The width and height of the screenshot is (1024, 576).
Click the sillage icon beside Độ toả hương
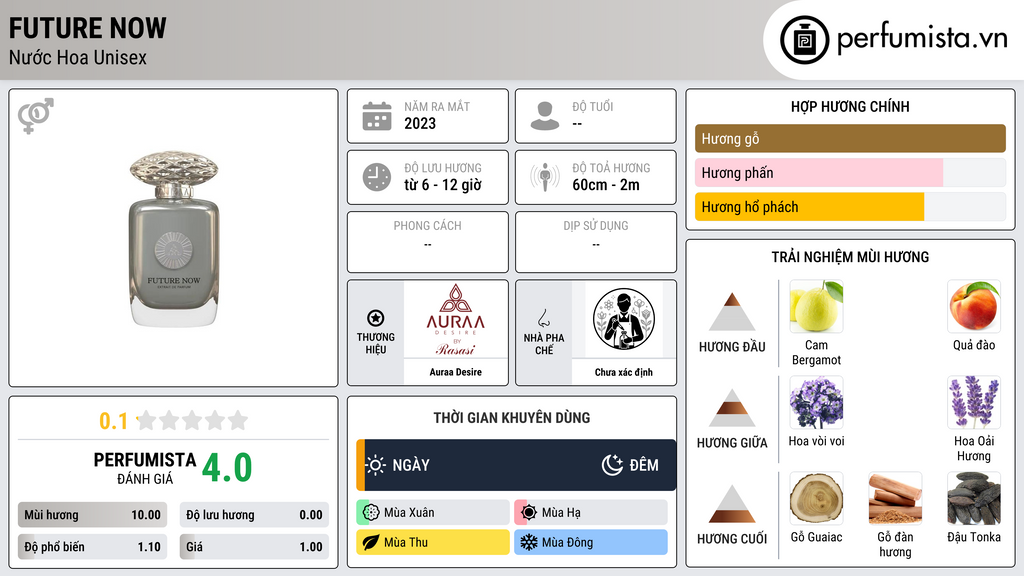(545, 177)
